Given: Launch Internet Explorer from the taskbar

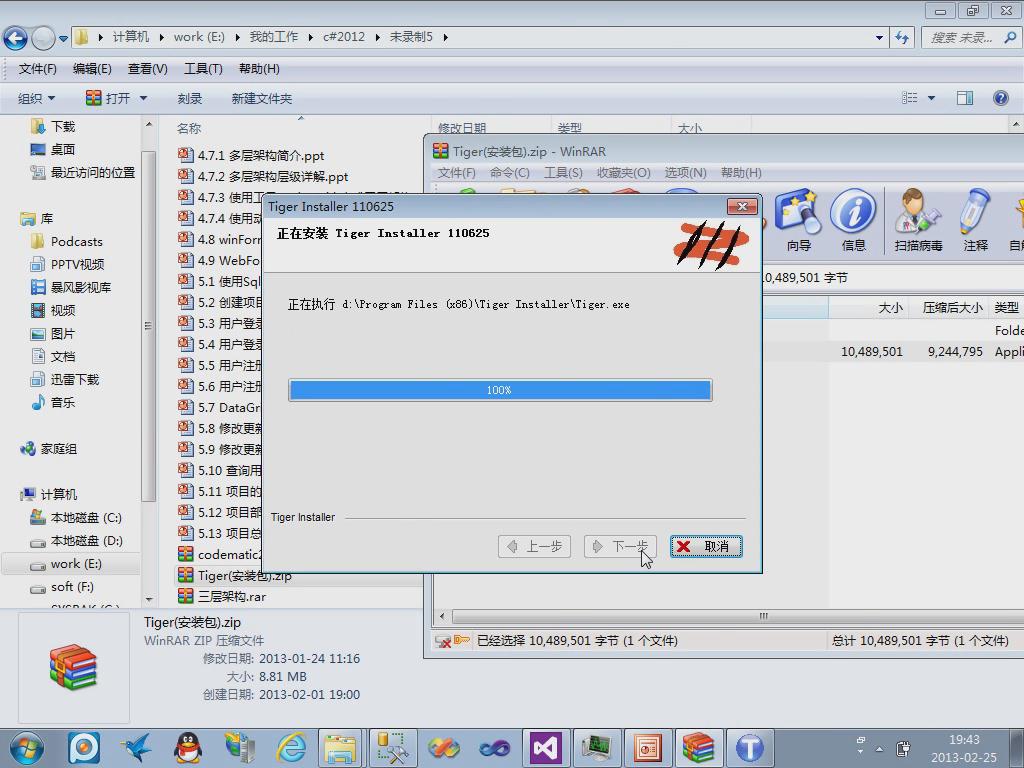Looking at the screenshot, I should pos(291,748).
